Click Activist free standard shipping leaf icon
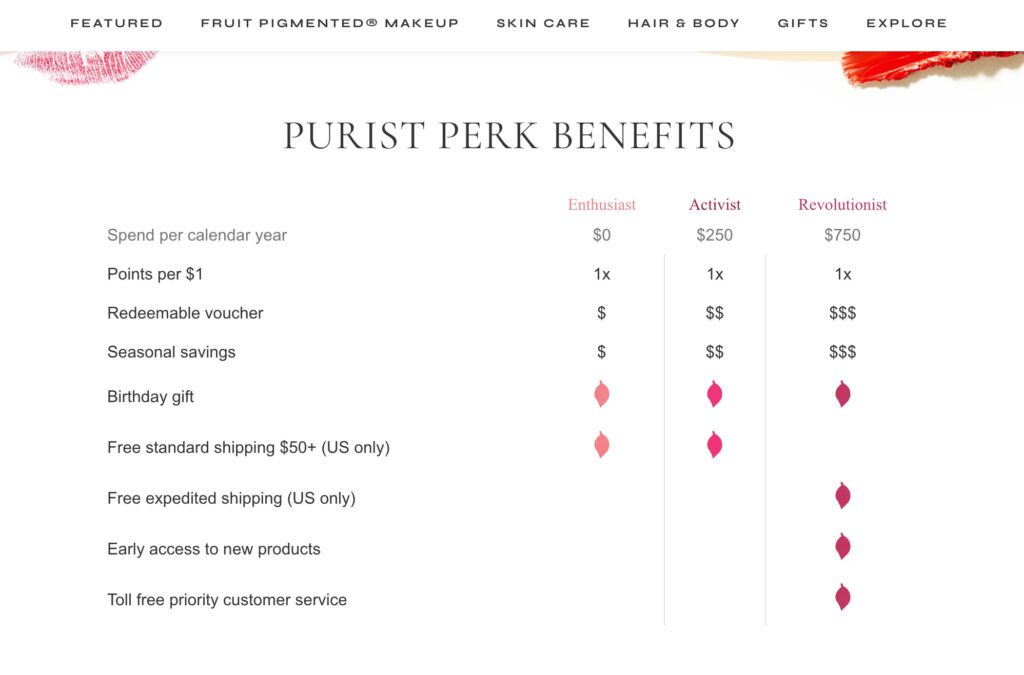Viewport: 1024px width, 675px height. [x=714, y=445]
